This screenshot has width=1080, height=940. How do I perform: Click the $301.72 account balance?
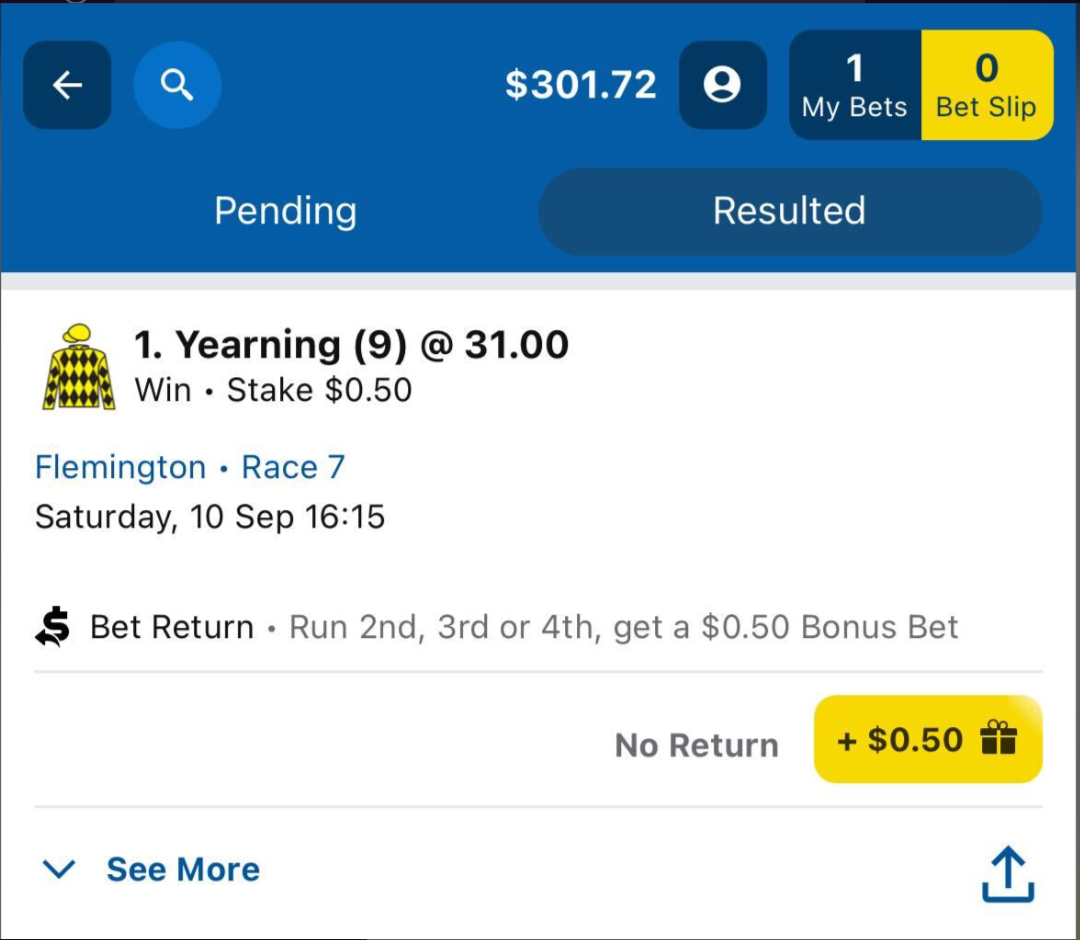click(581, 86)
